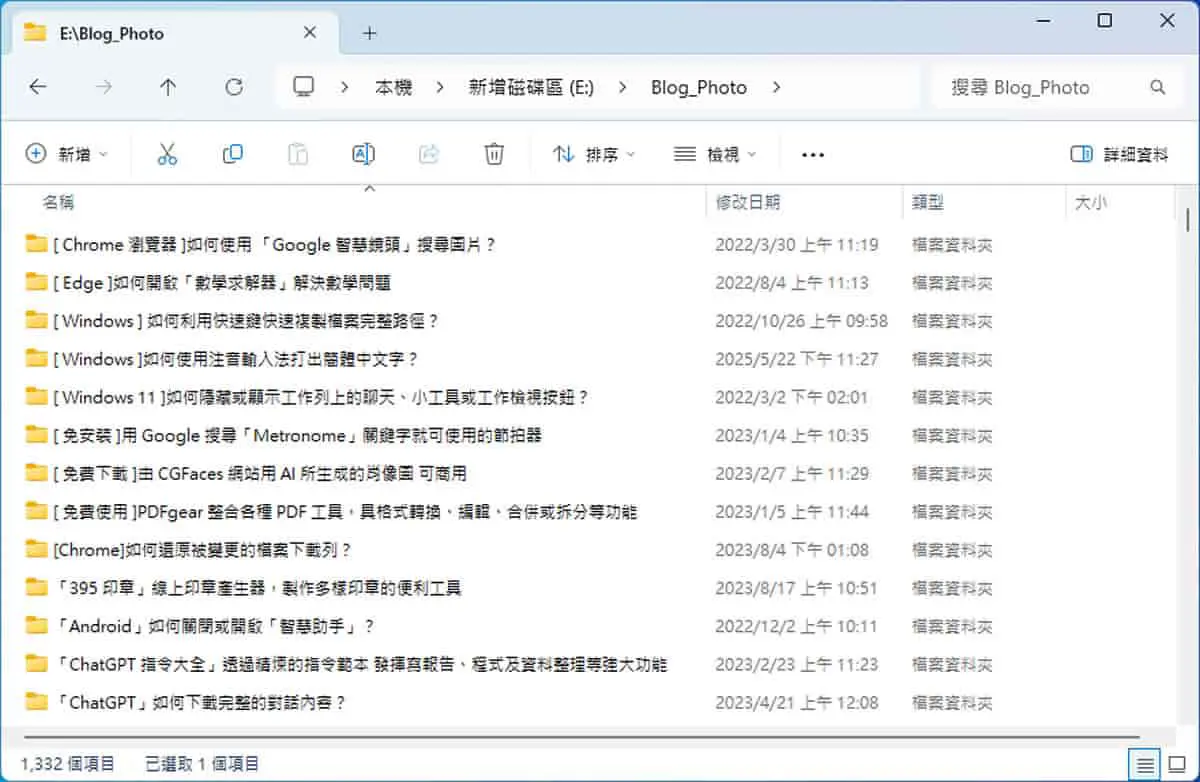1200x782 pixels.
Task: Sort by the 修改日期 column header
Action: [748, 202]
